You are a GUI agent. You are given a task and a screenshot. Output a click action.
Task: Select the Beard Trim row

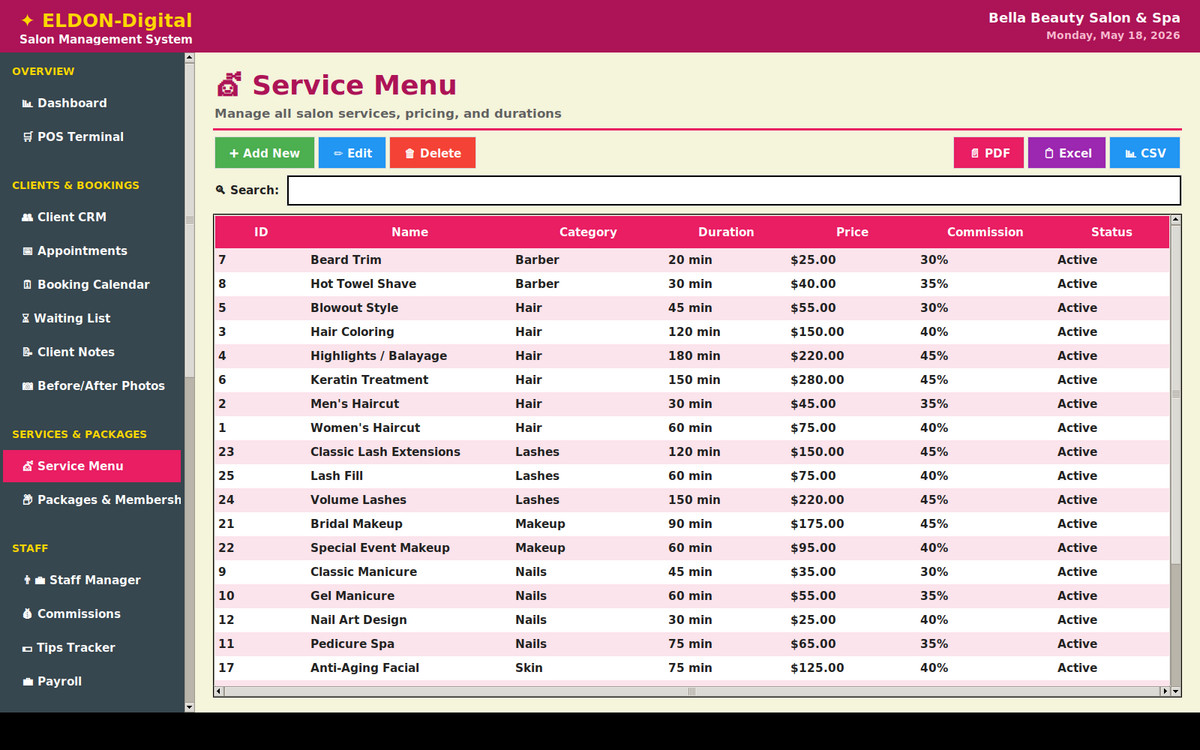coord(692,260)
